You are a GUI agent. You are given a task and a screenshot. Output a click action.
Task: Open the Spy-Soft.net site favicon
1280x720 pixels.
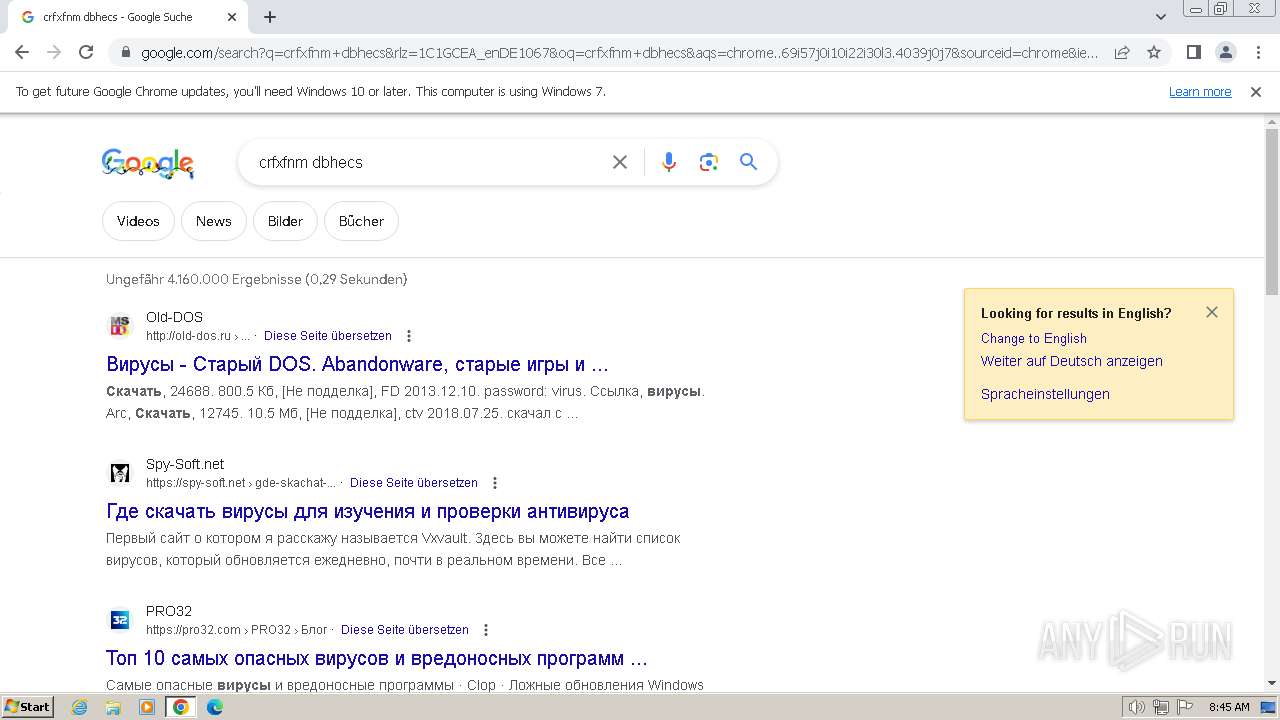pos(120,473)
